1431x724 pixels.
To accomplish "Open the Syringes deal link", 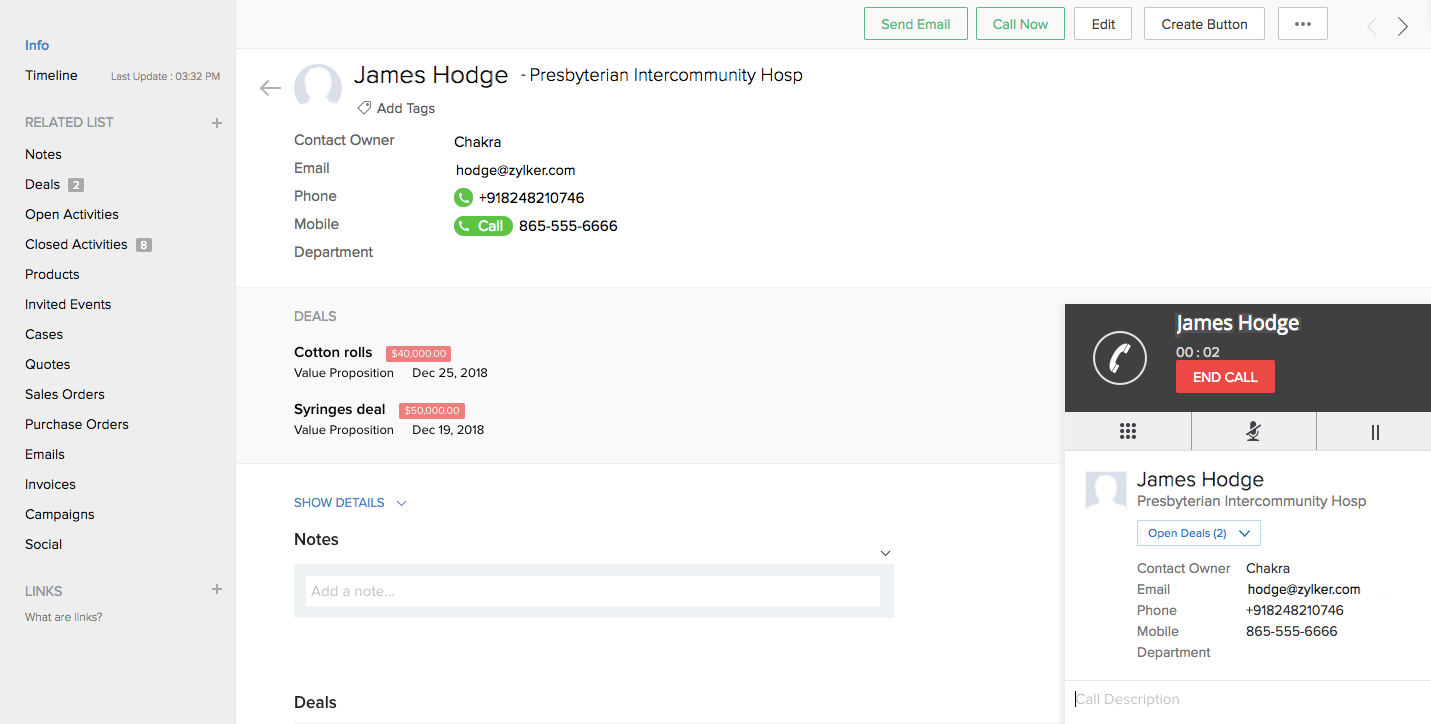I will click(x=340, y=409).
